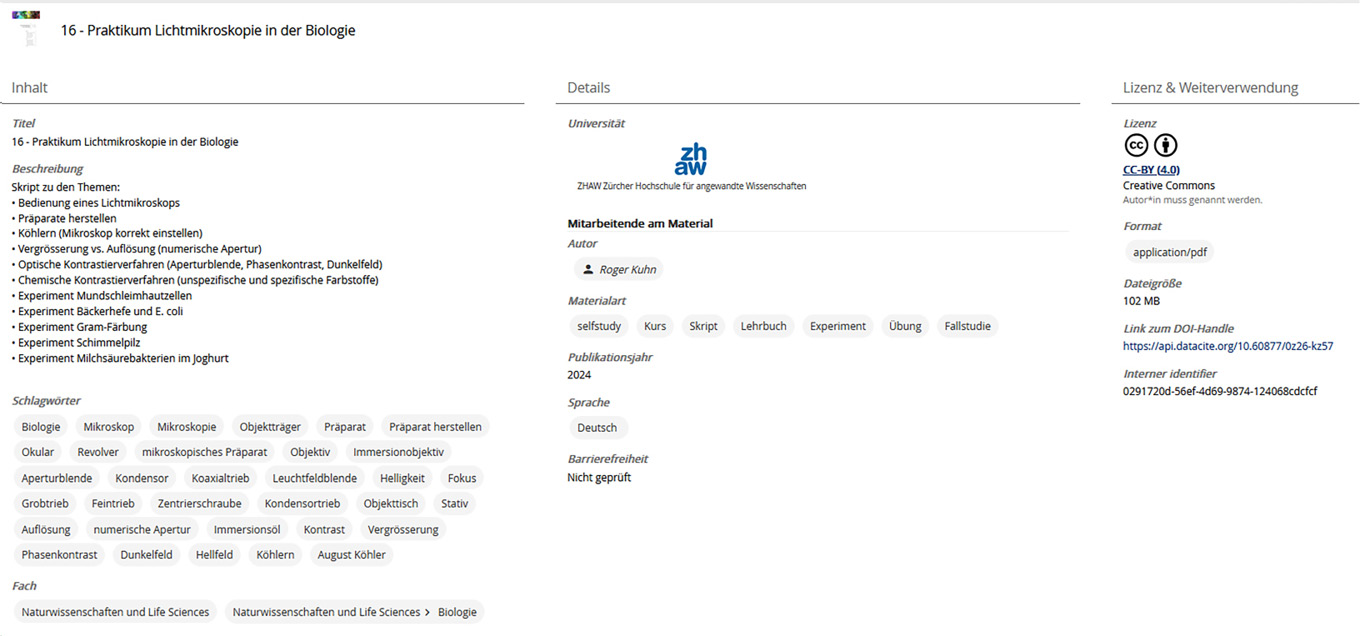Select the 'Phasenkontrast' keyword tag
1364x636 pixels.
tap(59, 555)
